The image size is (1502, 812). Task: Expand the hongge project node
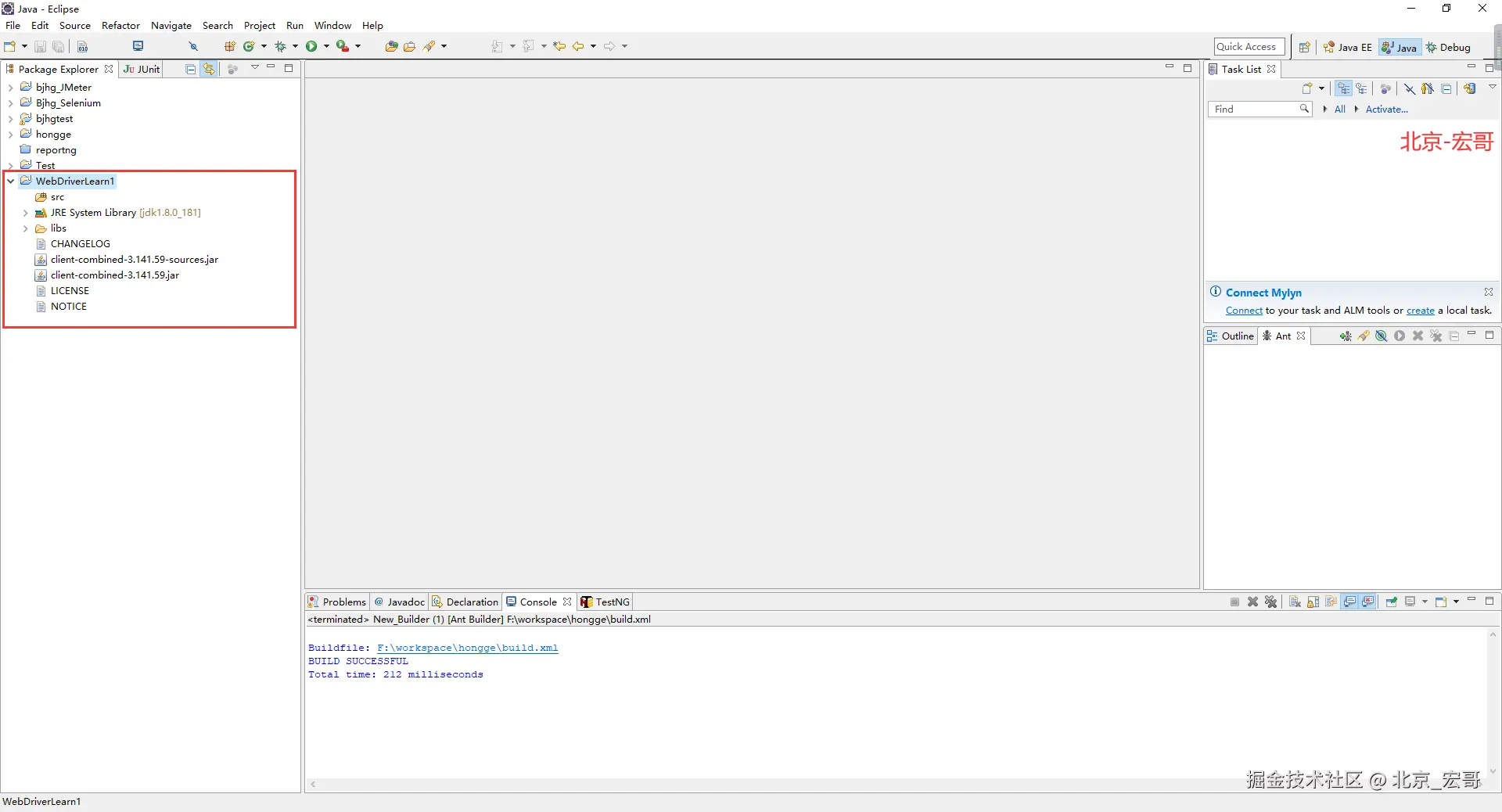point(10,135)
